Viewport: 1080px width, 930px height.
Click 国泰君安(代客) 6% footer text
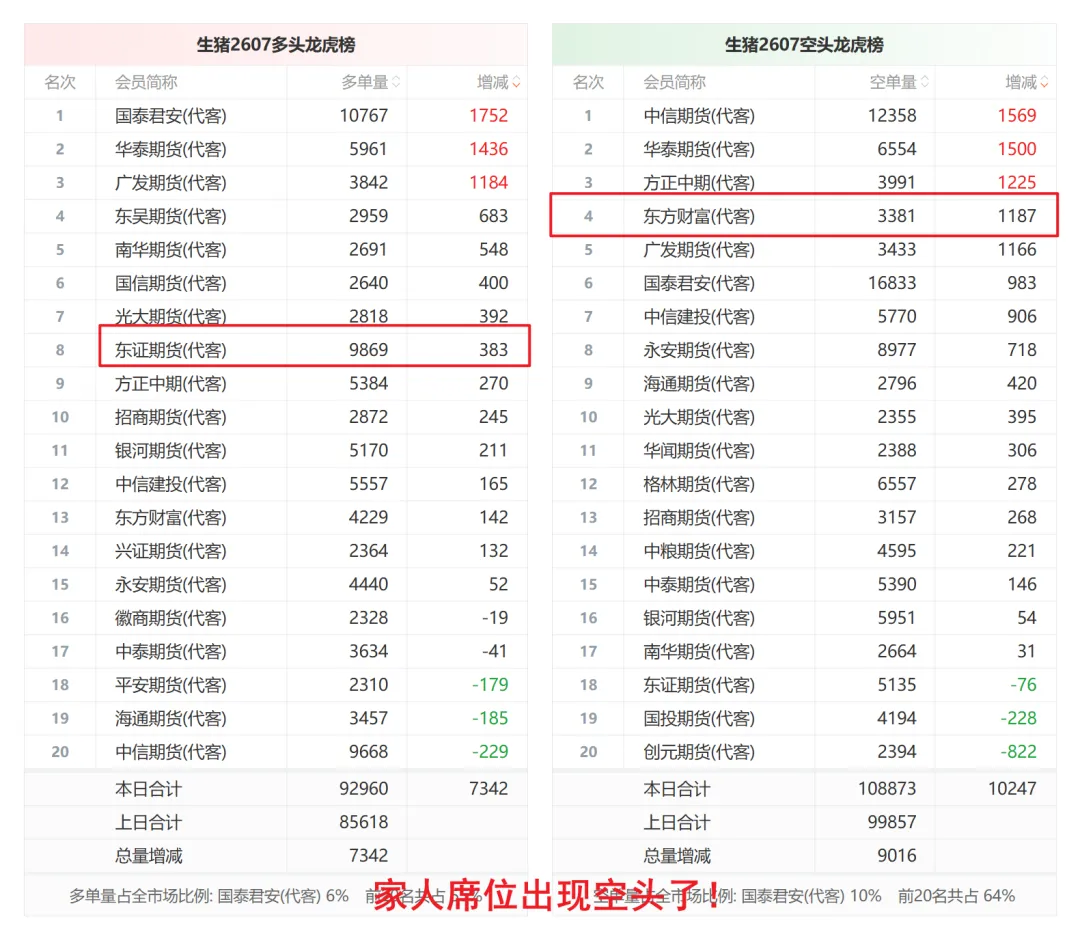point(283,896)
